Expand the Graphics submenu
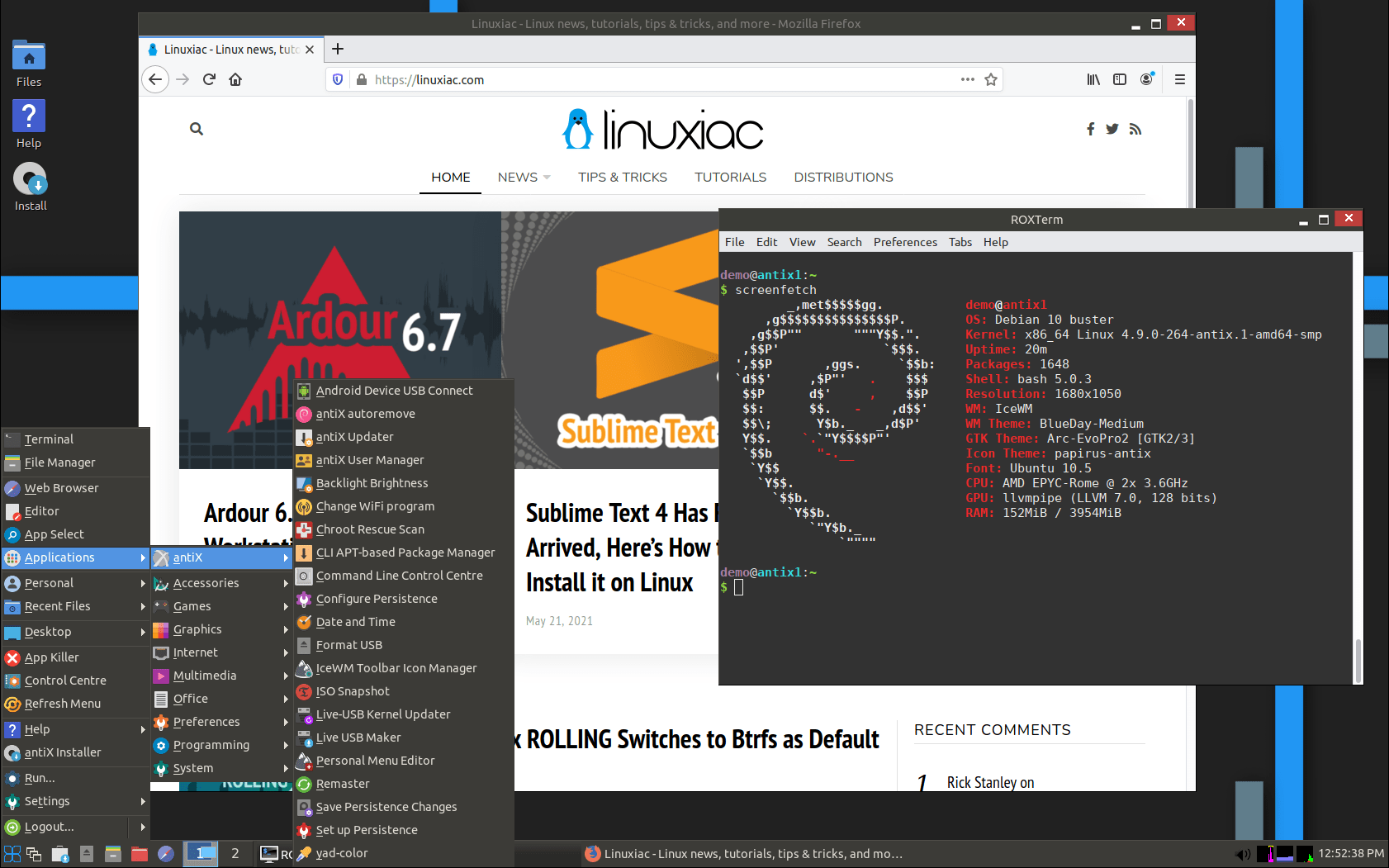 point(221,629)
